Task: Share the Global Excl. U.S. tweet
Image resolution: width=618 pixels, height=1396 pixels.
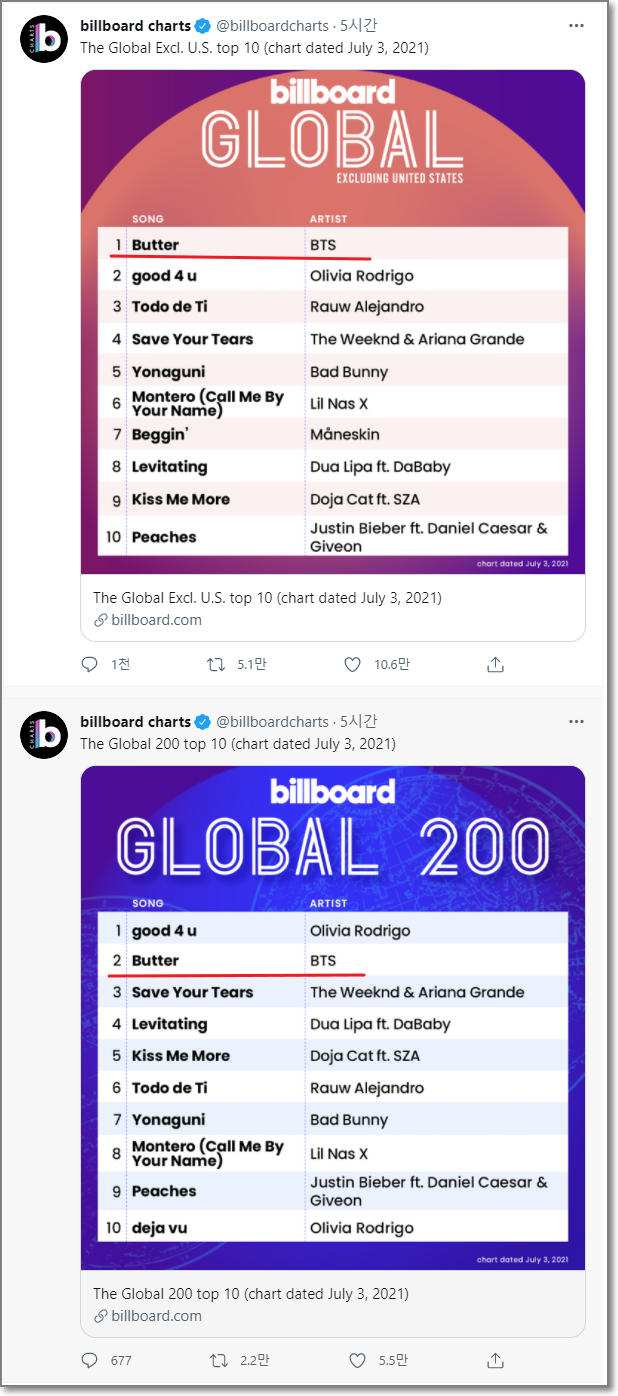Action: point(495,664)
